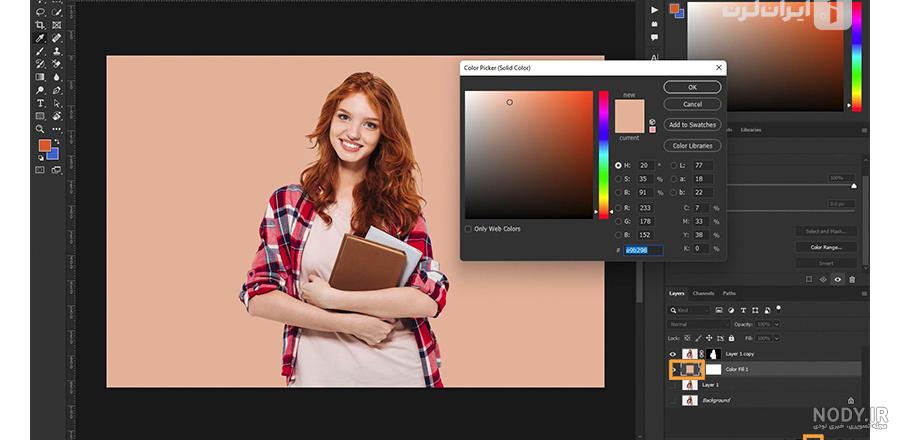Filter layers by type (T) icon
Viewport: 900px width, 440px height.
(743, 310)
